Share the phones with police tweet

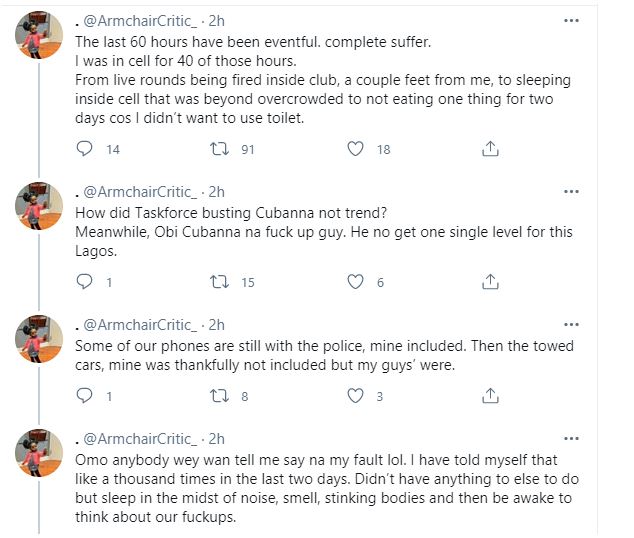(490, 396)
